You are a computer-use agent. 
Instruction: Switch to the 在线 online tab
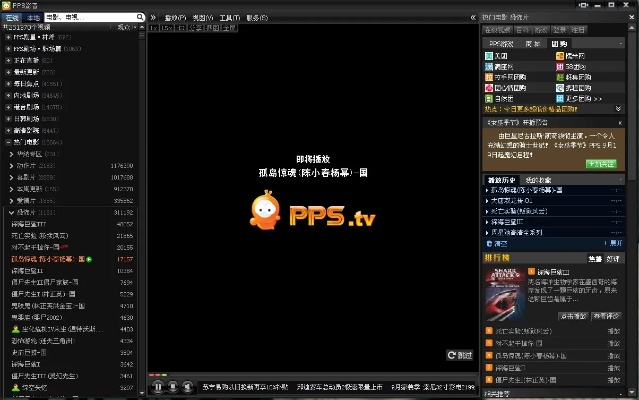pos(11,18)
